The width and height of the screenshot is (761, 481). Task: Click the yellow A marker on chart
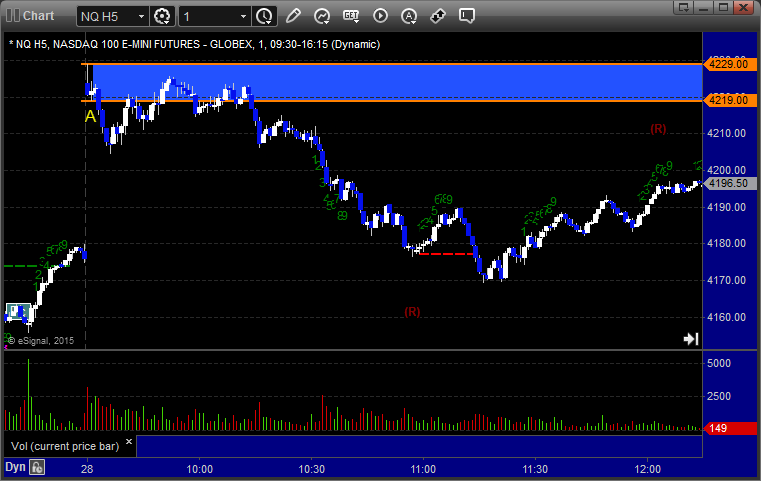pos(90,116)
